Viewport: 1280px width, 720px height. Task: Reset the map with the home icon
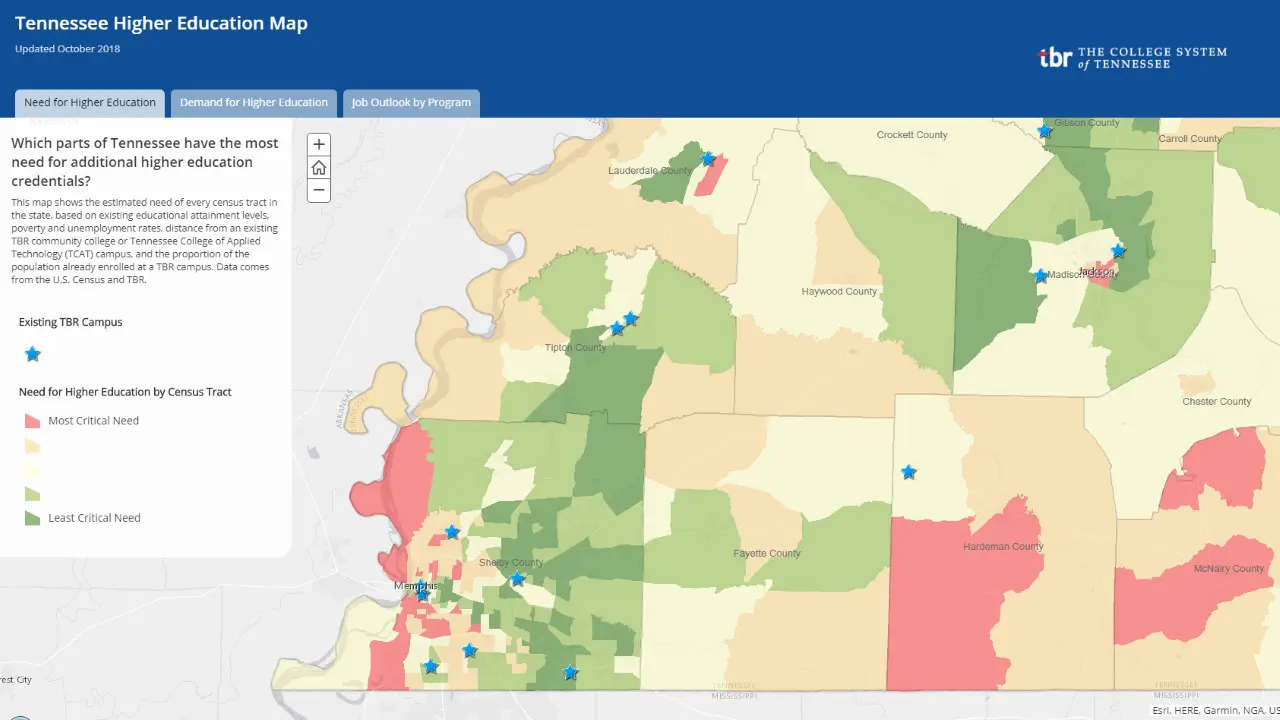point(318,167)
